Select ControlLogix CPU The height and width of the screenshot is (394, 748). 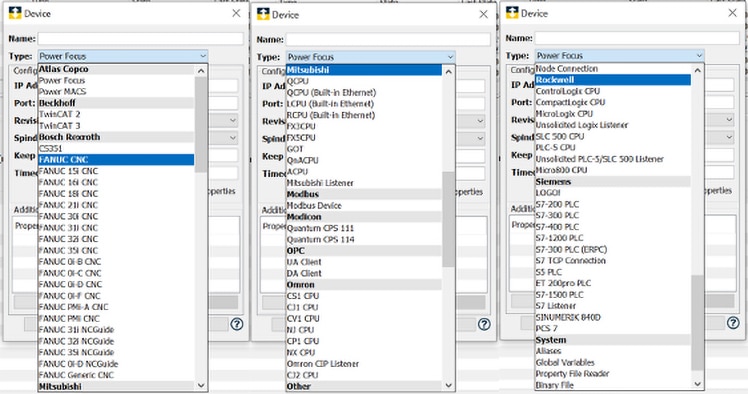pos(568,91)
